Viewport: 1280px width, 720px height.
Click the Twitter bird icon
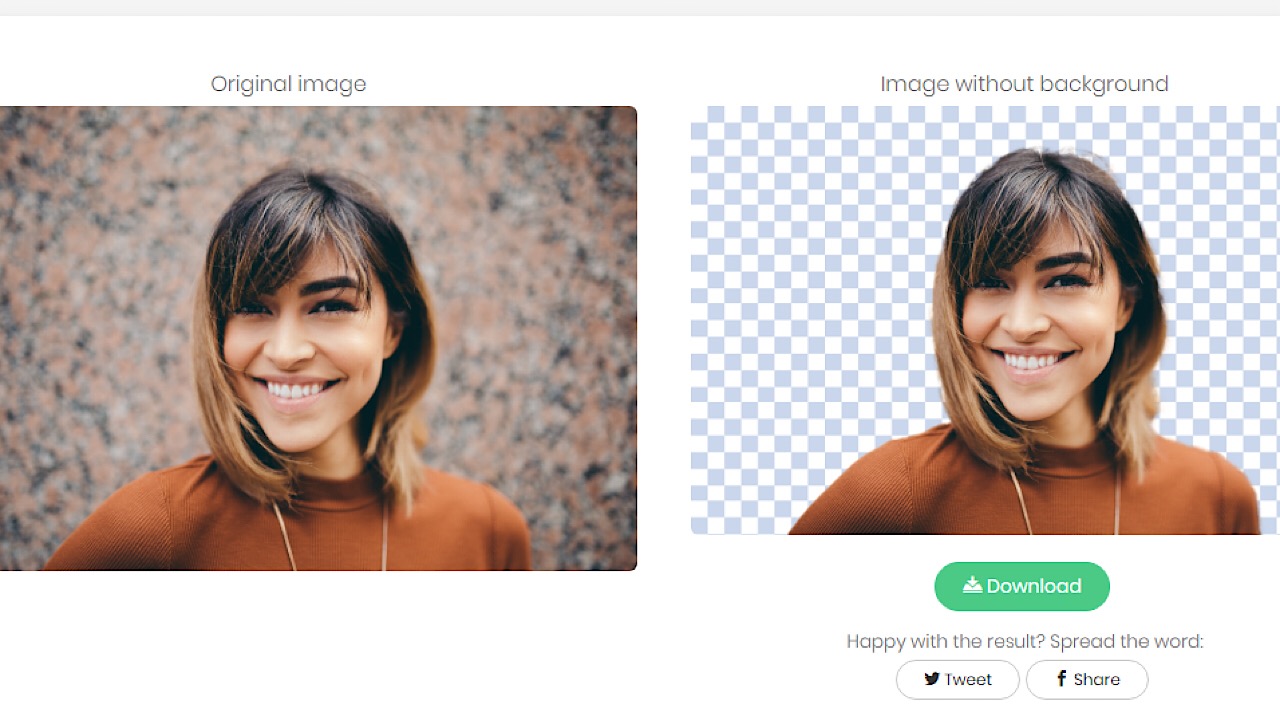tap(932, 679)
